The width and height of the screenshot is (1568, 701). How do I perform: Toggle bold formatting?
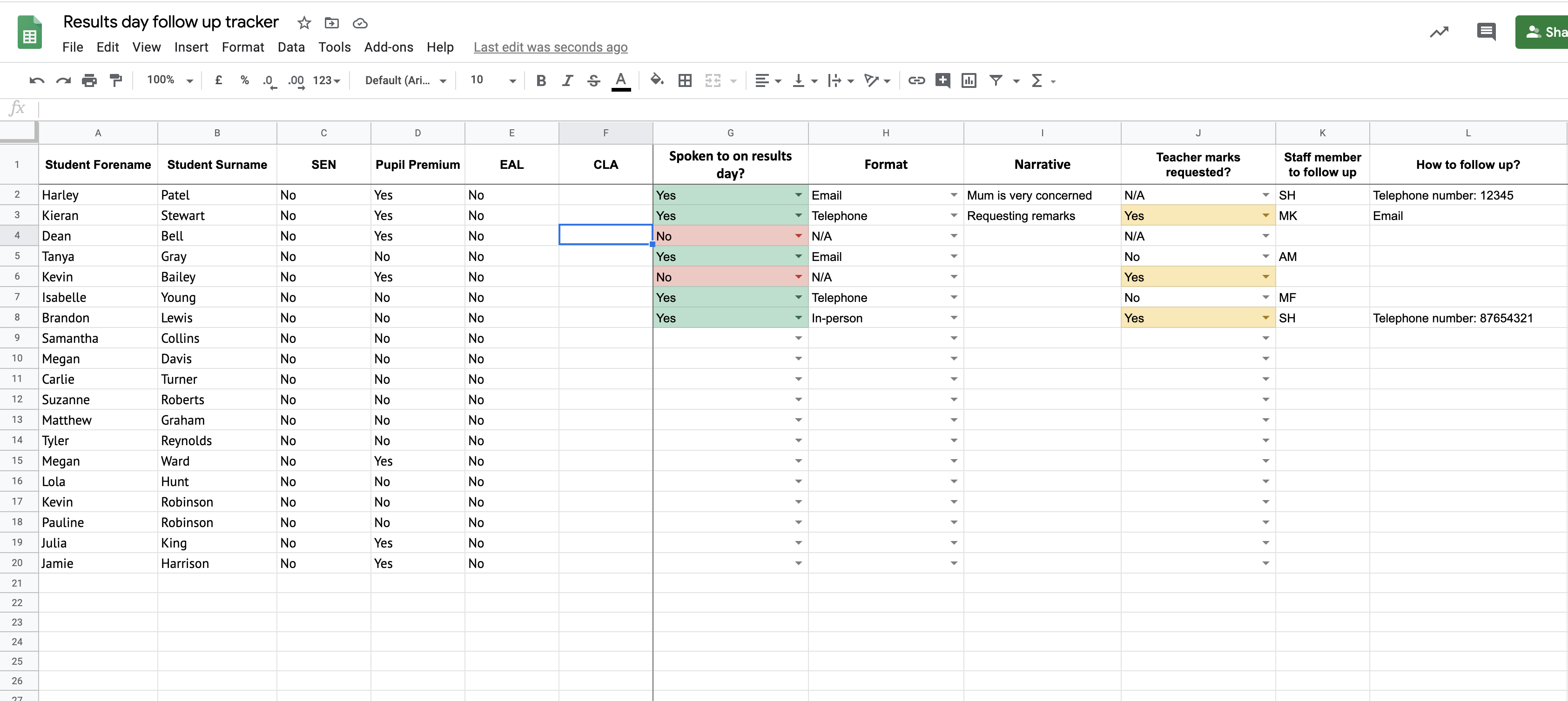pyautogui.click(x=540, y=80)
